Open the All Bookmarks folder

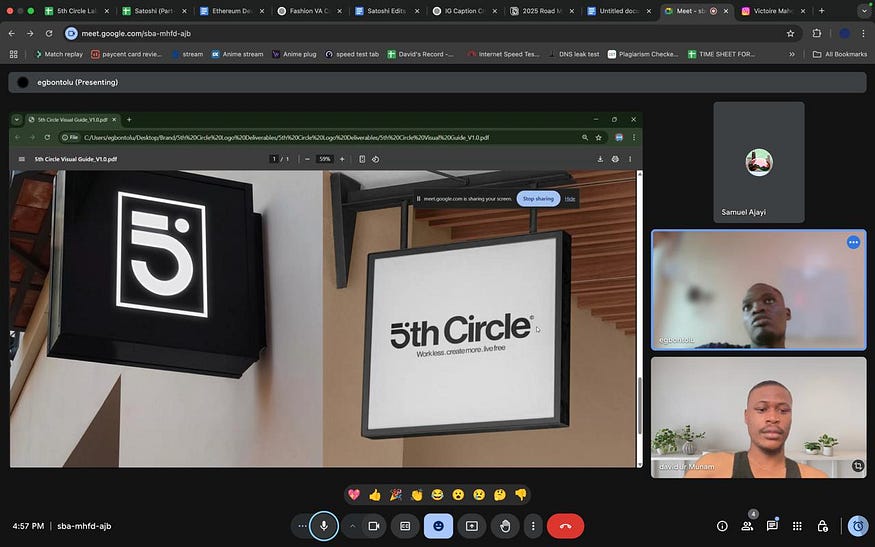point(840,54)
